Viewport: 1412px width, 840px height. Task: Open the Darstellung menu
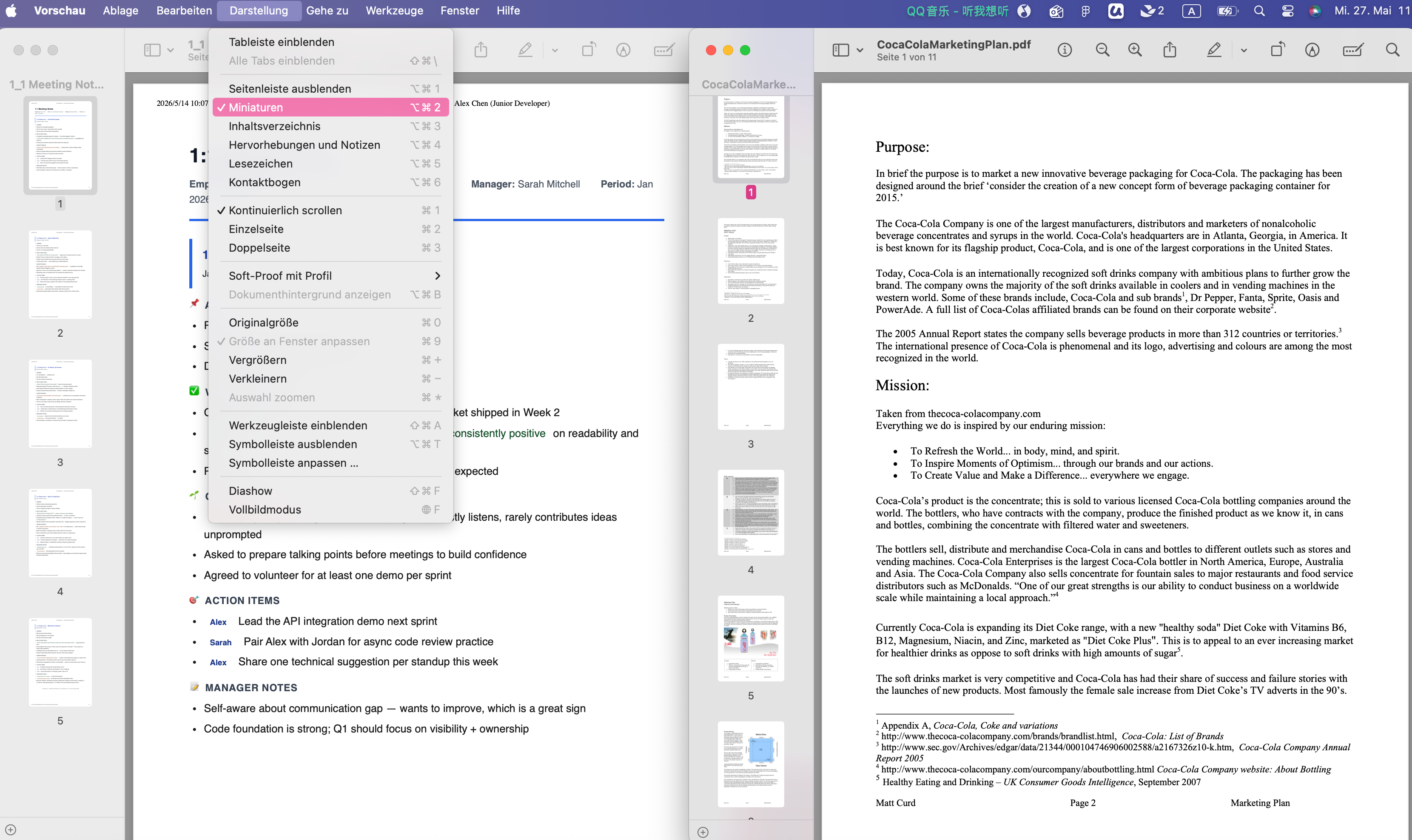tap(259, 11)
